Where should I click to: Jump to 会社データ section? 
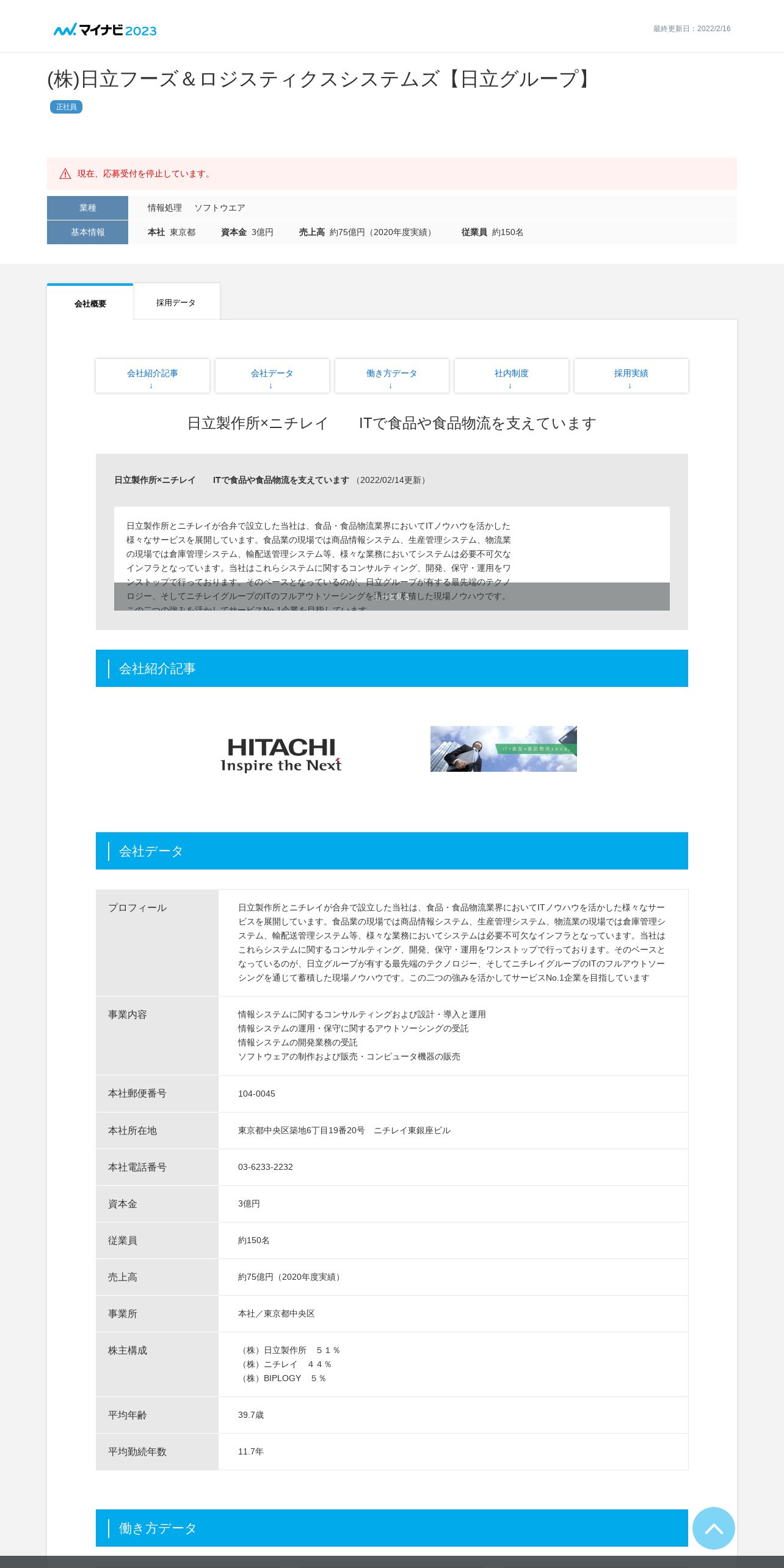(272, 376)
